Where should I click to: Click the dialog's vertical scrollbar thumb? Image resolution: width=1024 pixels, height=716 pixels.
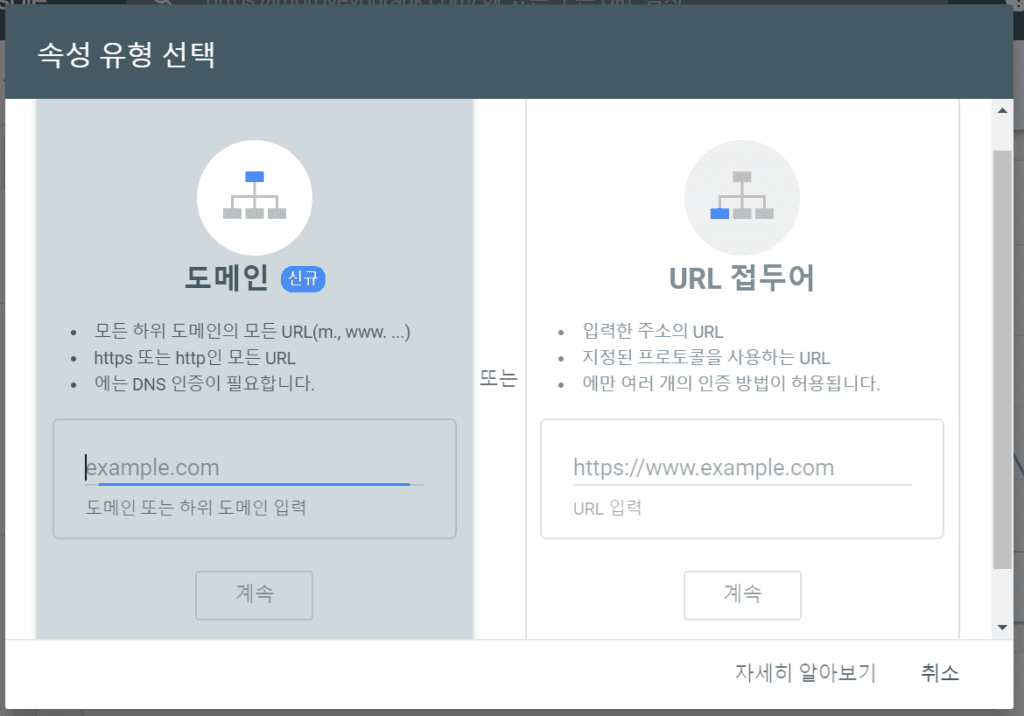click(x=1002, y=359)
